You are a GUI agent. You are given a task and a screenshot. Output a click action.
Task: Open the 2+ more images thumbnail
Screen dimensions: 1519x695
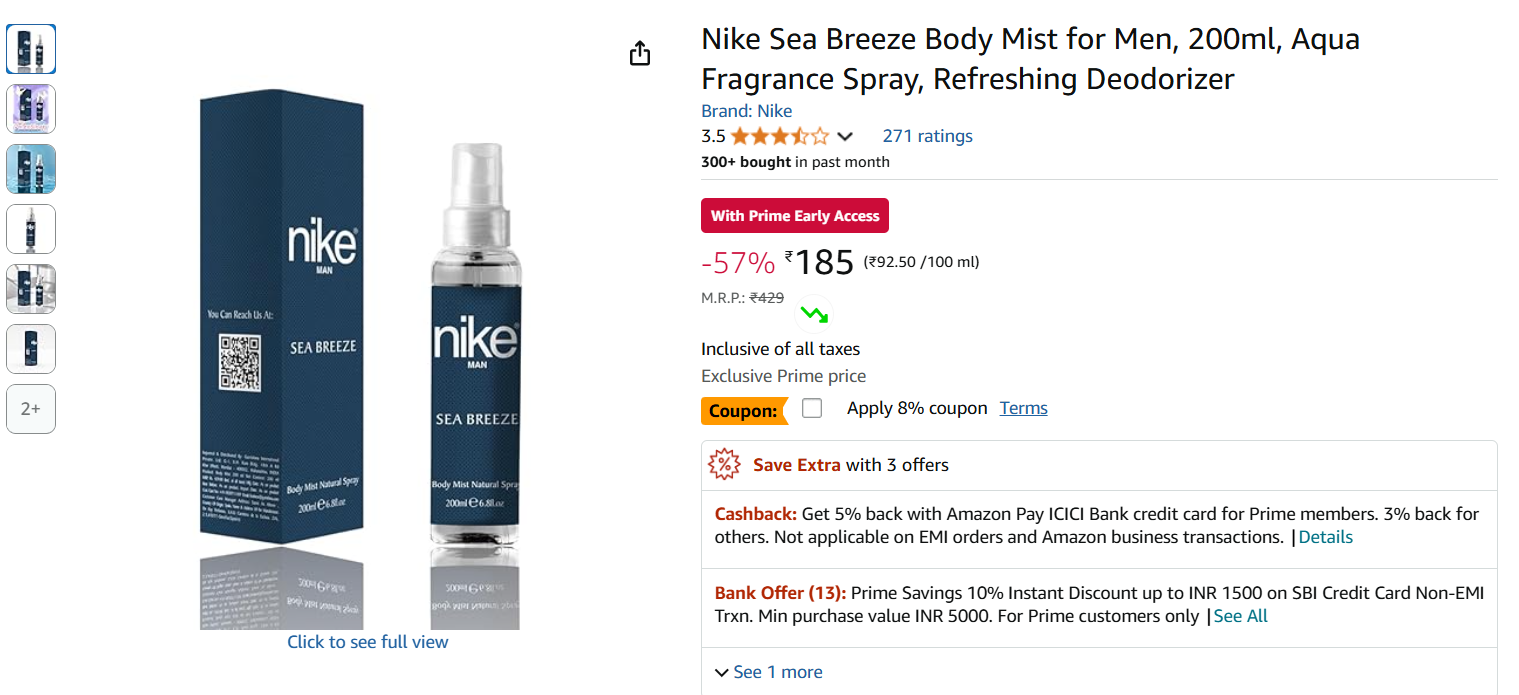pyautogui.click(x=31, y=409)
